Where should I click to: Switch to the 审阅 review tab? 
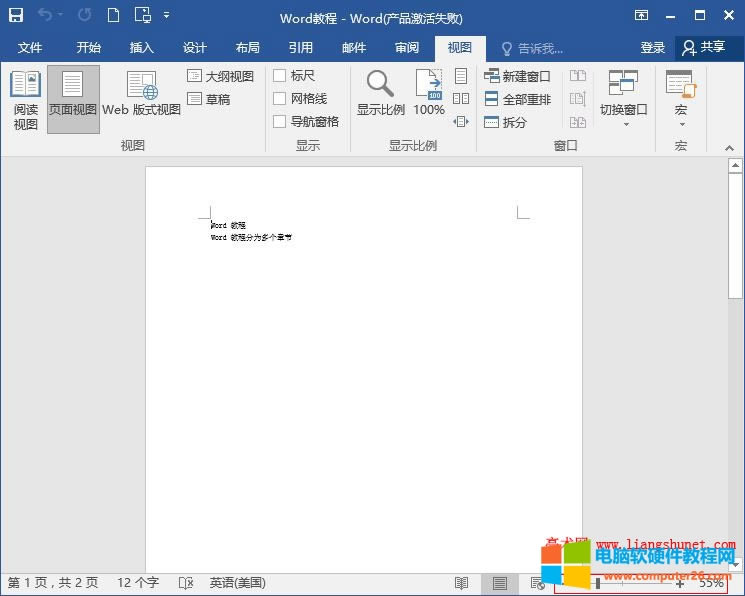tap(407, 48)
